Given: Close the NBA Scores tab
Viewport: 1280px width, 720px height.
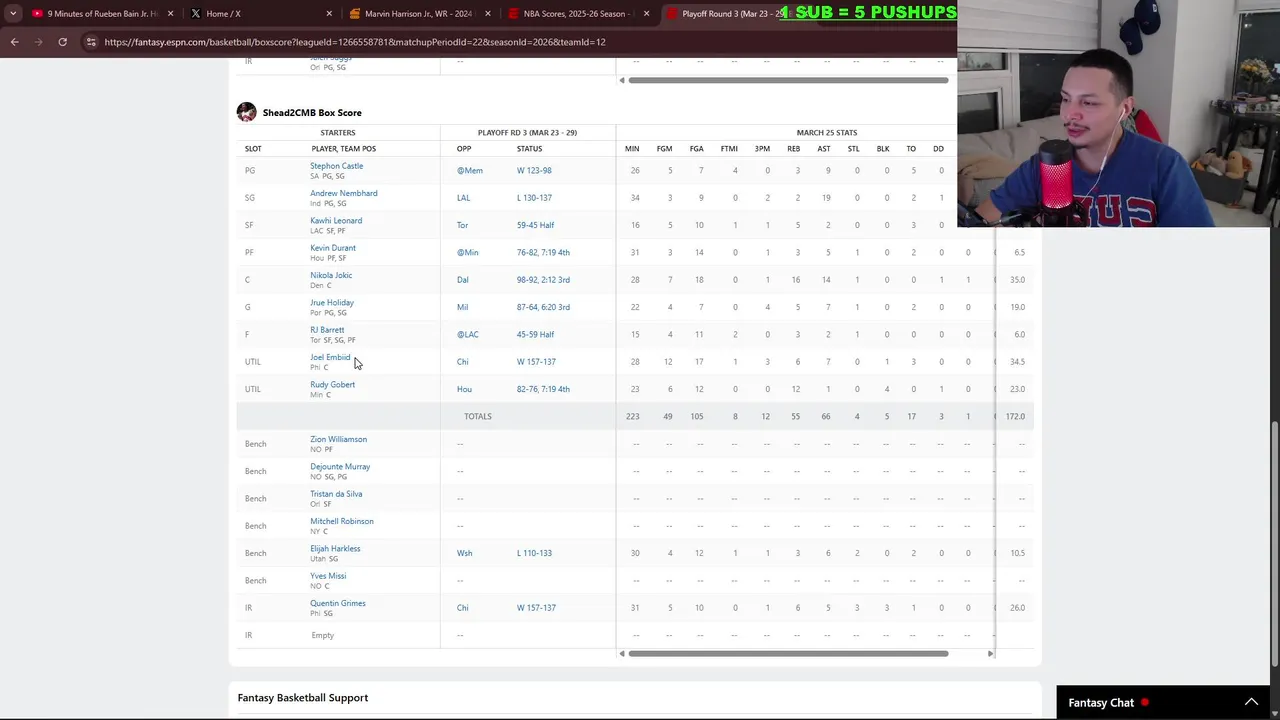Looking at the screenshot, I should pyautogui.click(x=646, y=14).
